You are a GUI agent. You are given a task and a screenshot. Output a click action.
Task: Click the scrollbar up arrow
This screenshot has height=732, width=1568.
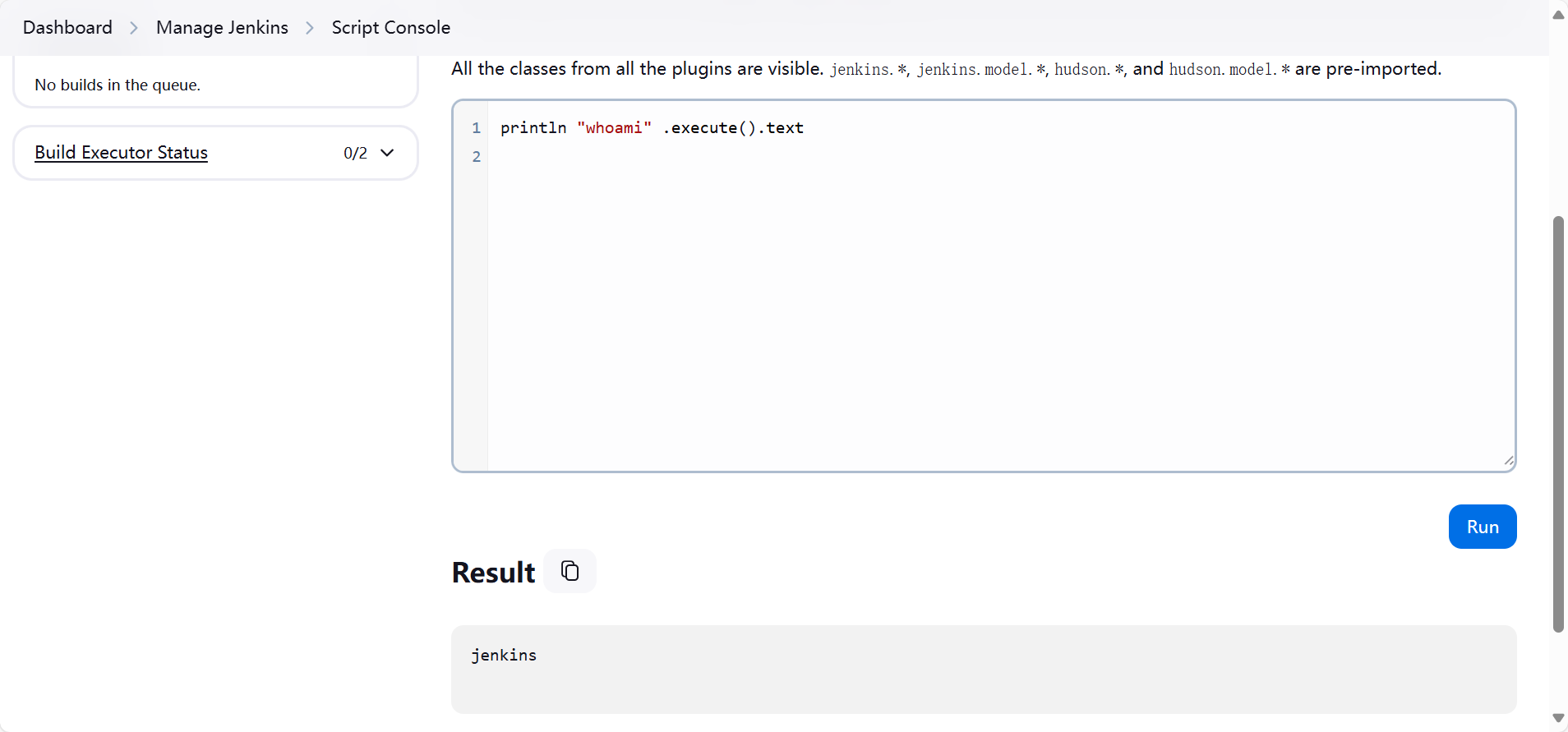[x=1558, y=15]
